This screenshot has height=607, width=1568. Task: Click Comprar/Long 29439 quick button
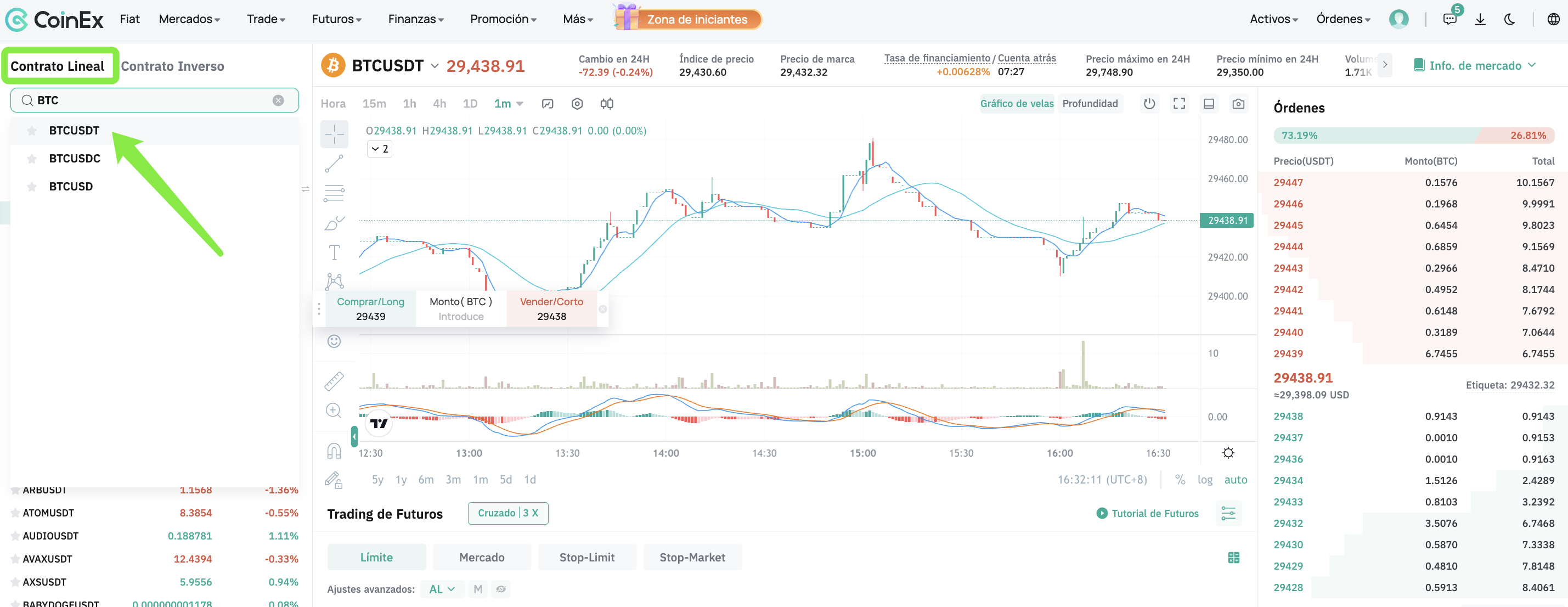370,310
